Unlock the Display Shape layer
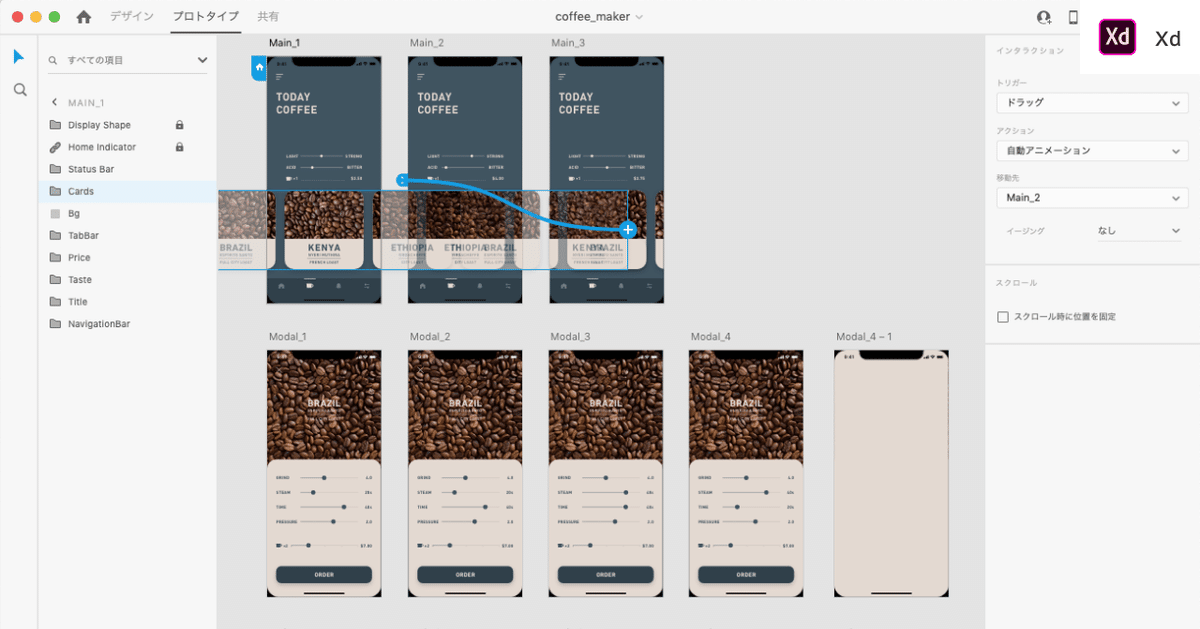This screenshot has height=629, width=1200. [x=180, y=125]
